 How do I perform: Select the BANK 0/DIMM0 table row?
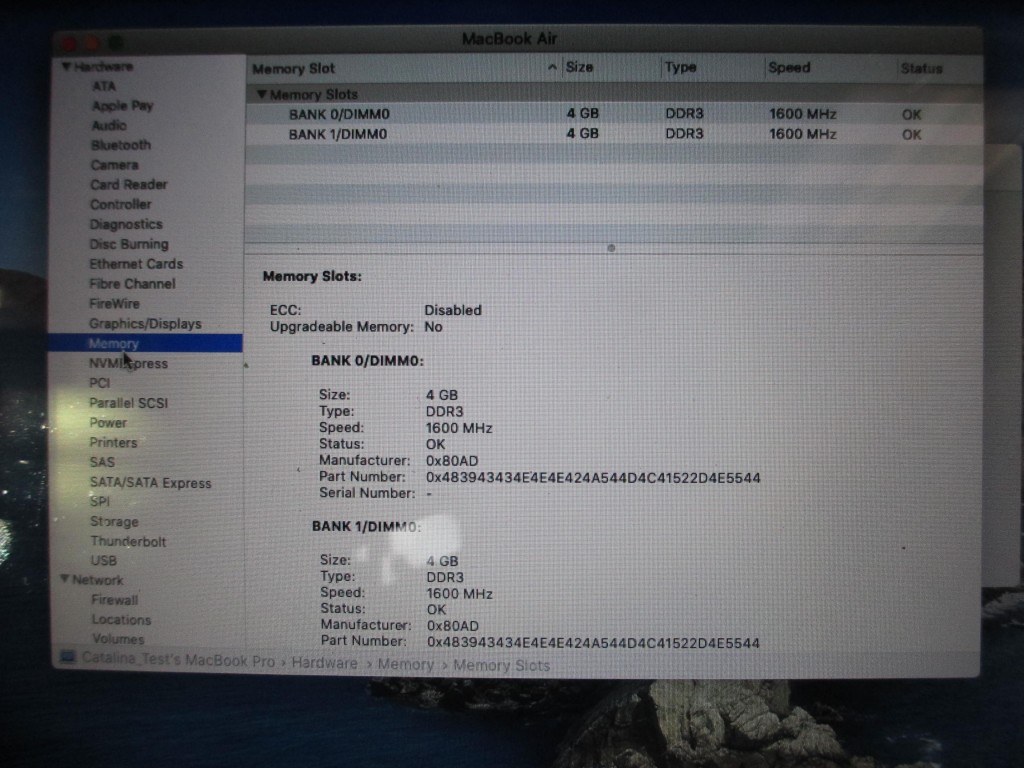[x=614, y=114]
